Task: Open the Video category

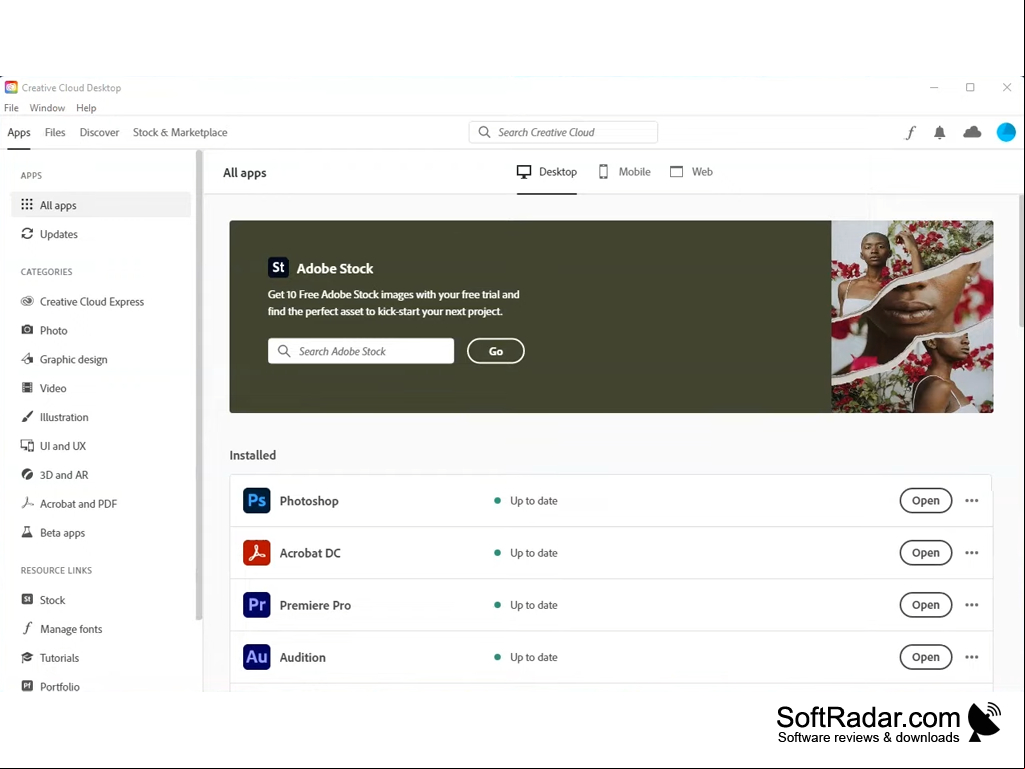Action: point(101,388)
